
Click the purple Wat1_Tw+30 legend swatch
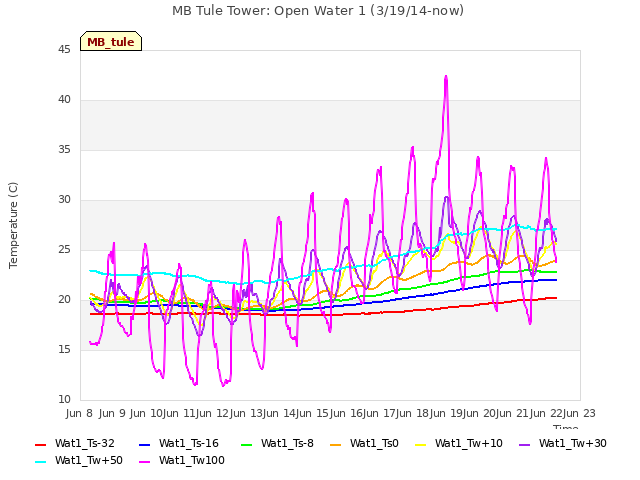[524, 444]
